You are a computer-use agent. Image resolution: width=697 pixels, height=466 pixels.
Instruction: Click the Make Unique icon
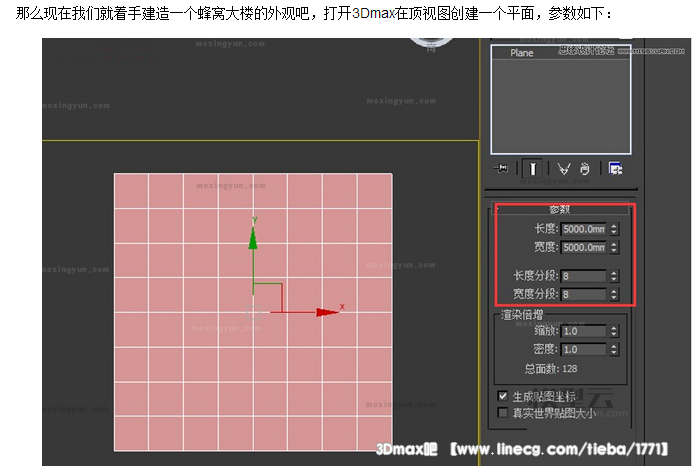564,169
